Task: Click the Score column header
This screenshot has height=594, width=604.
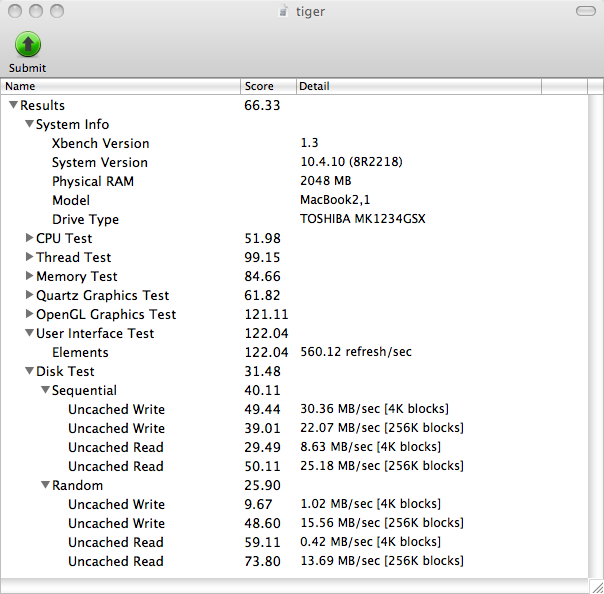Action: tap(268, 86)
